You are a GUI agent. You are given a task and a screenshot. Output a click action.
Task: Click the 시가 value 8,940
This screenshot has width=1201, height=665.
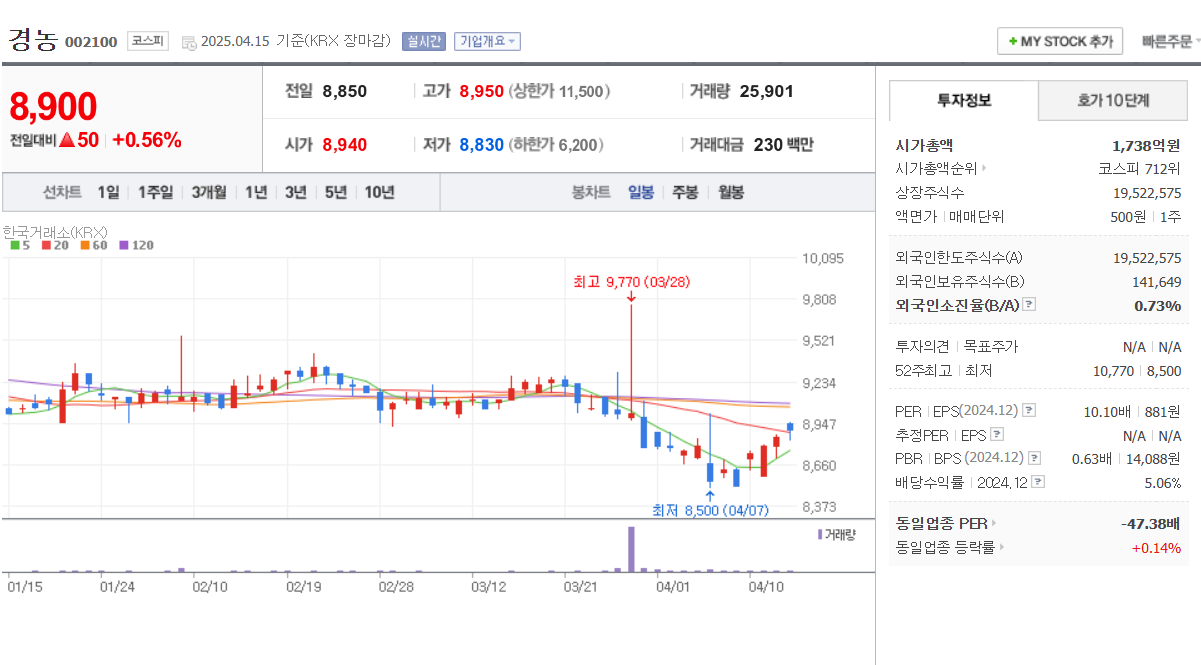coord(345,145)
